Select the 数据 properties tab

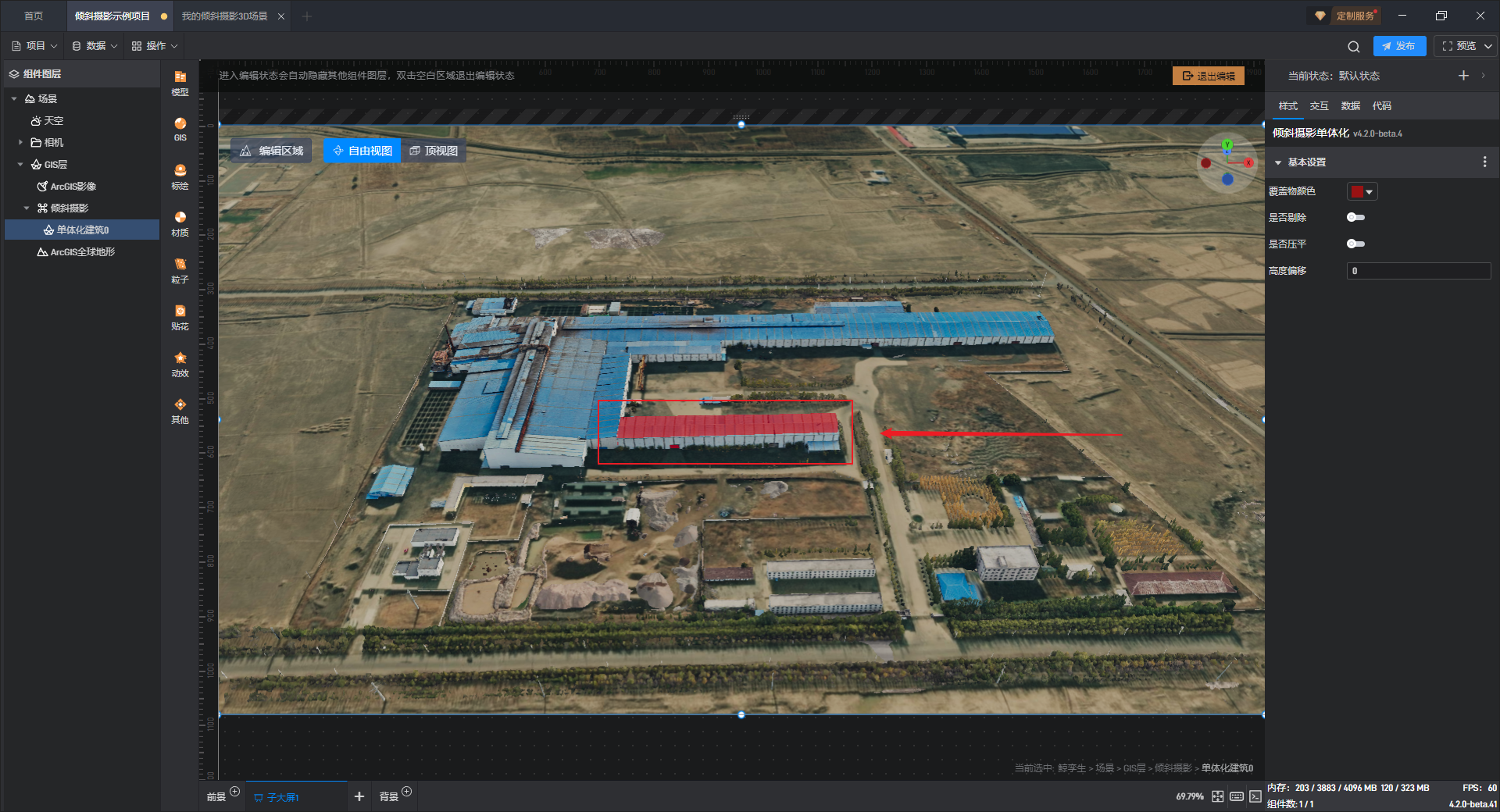(x=1350, y=105)
